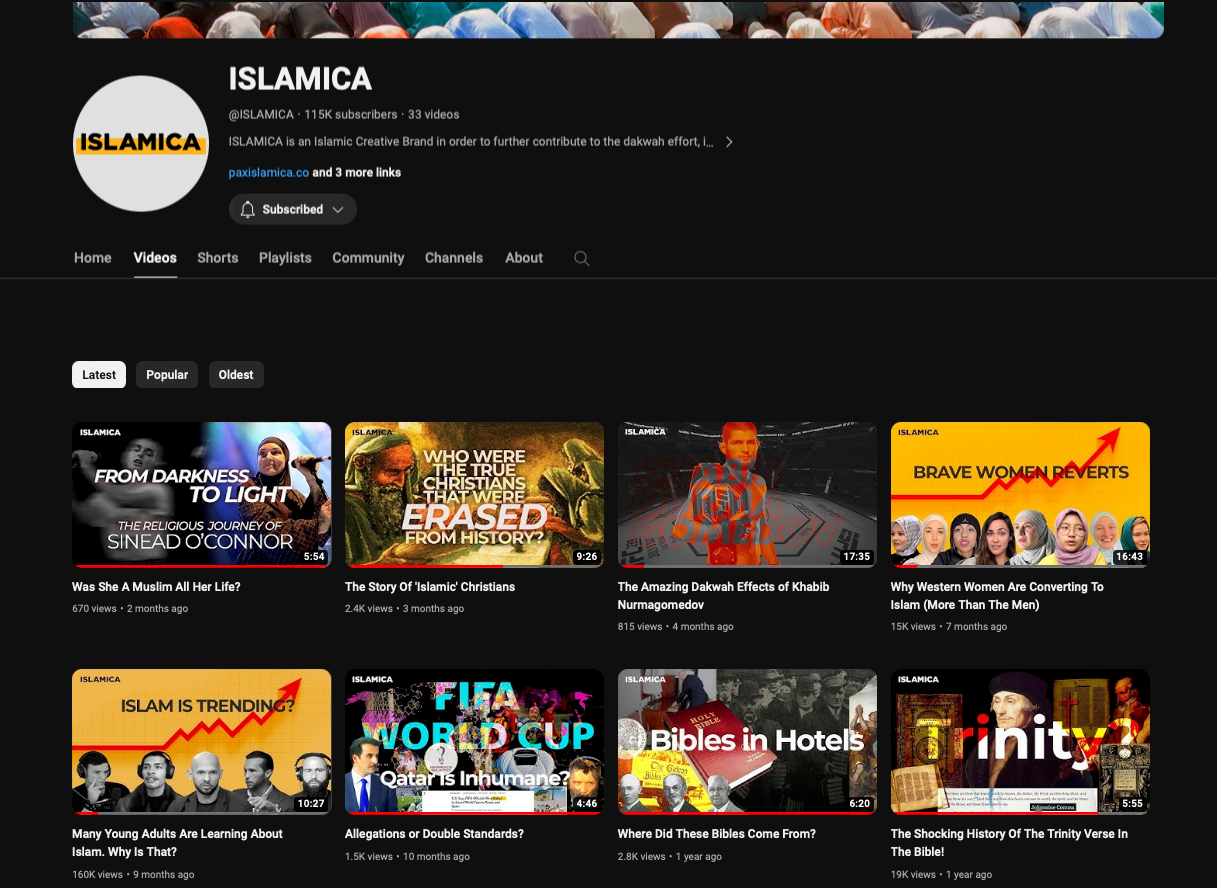Expand the channel description with arrow
This screenshot has height=888, width=1217.
[x=729, y=142]
